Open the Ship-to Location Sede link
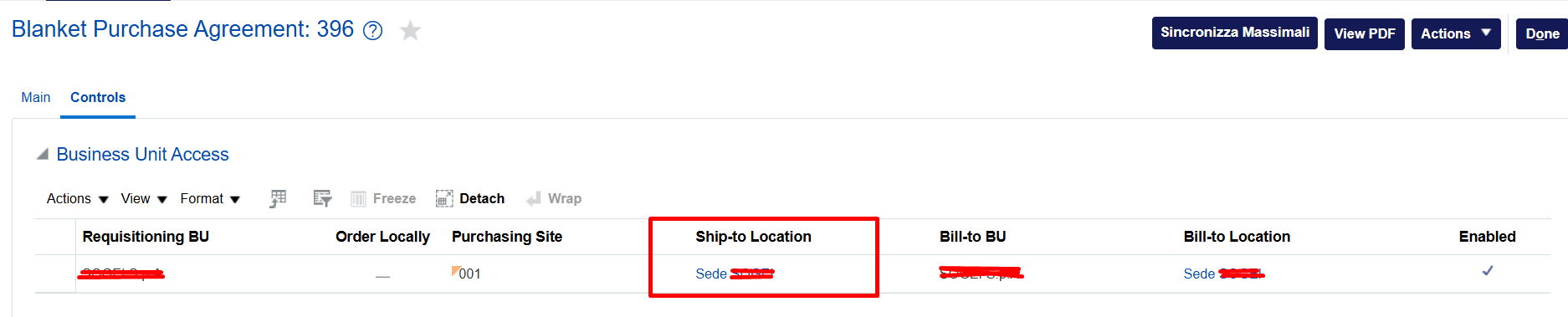 click(735, 274)
